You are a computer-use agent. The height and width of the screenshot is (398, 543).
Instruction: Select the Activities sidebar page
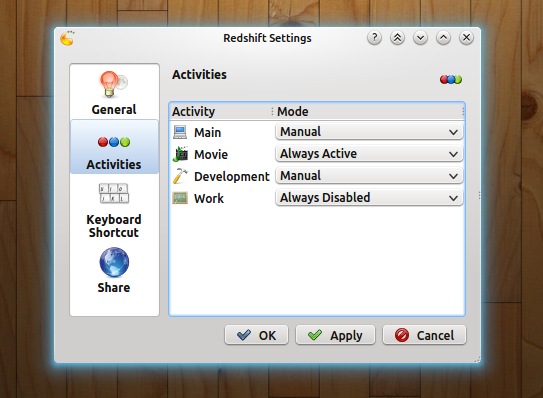114,147
